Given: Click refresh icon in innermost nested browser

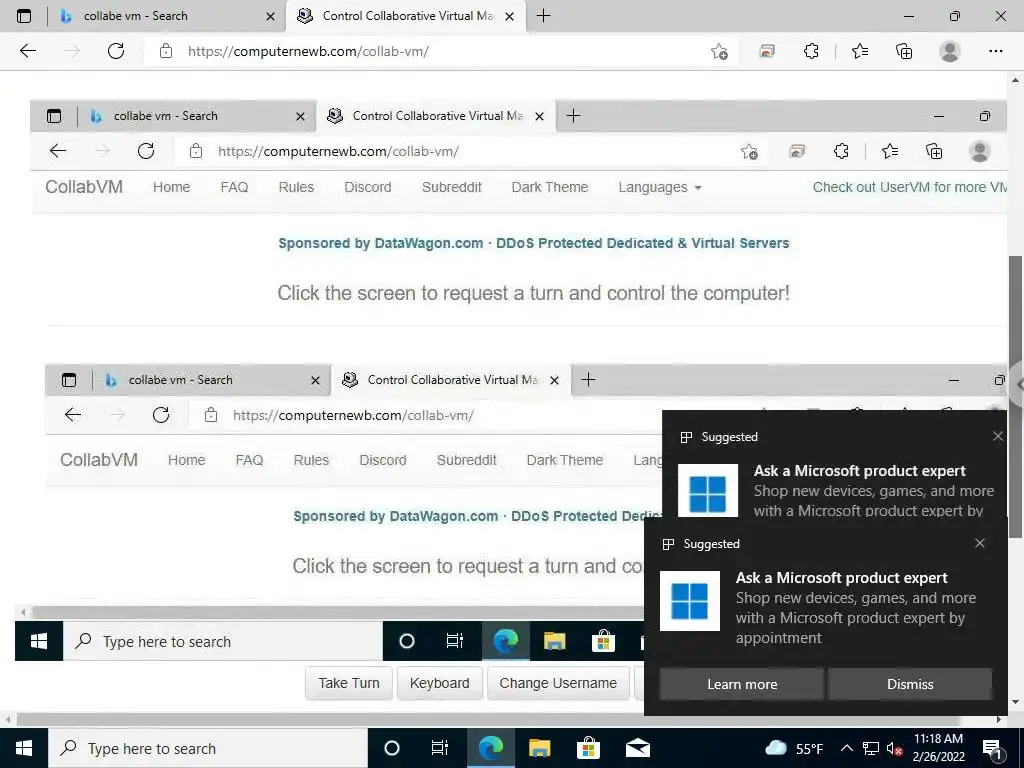Looking at the screenshot, I should pos(161,415).
